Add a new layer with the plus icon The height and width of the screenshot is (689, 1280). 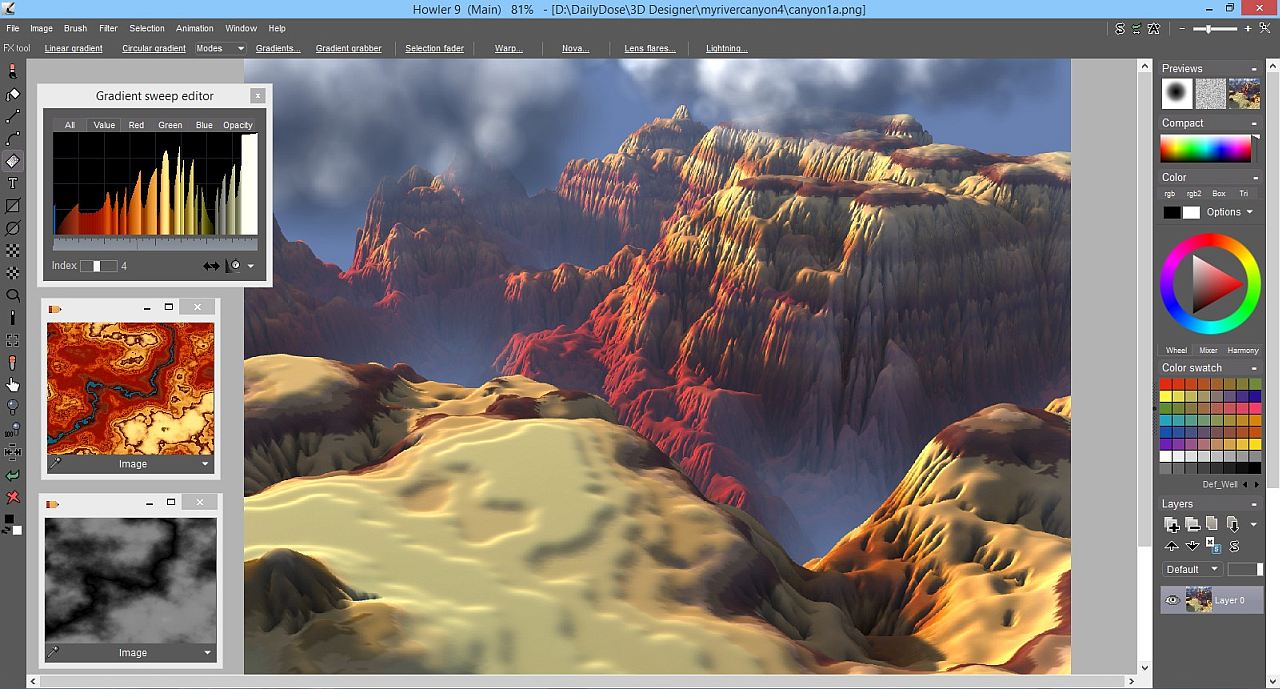(x=1172, y=523)
